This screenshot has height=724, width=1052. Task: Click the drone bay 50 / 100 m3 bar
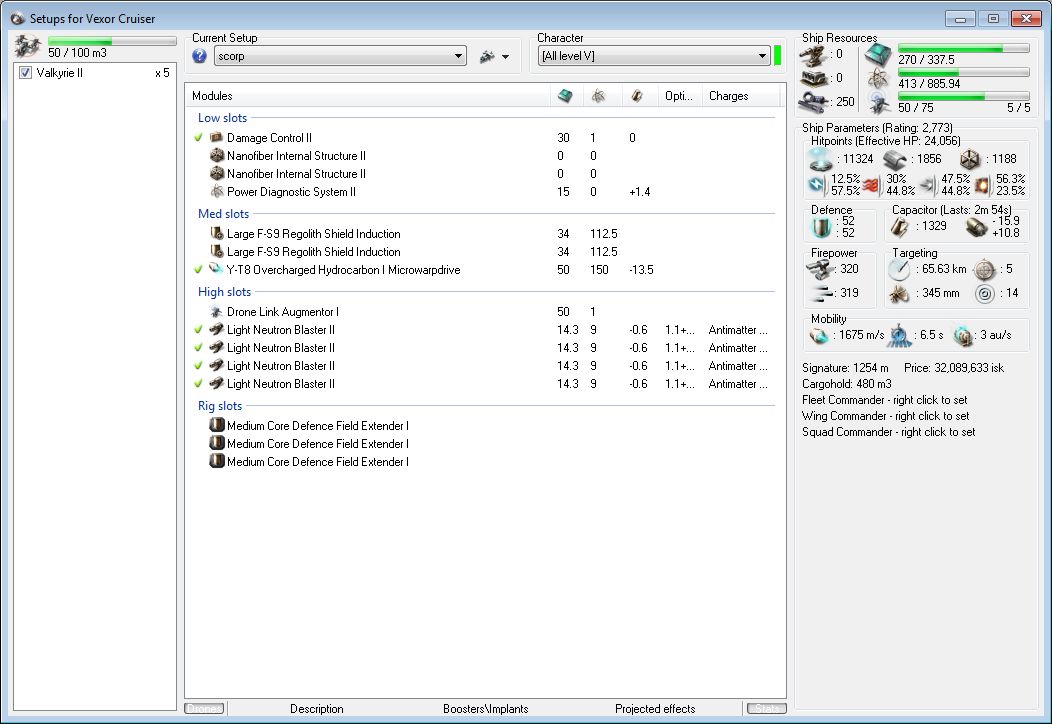click(x=112, y=42)
